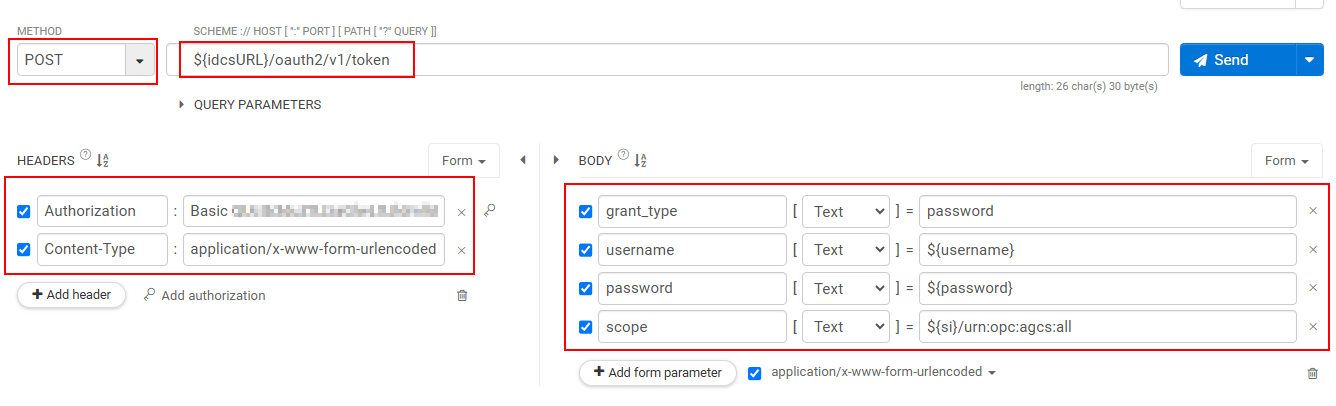Image resolution: width=1336 pixels, height=406 pixels.
Task: Click the Add header button
Action: tap(71, 295)
